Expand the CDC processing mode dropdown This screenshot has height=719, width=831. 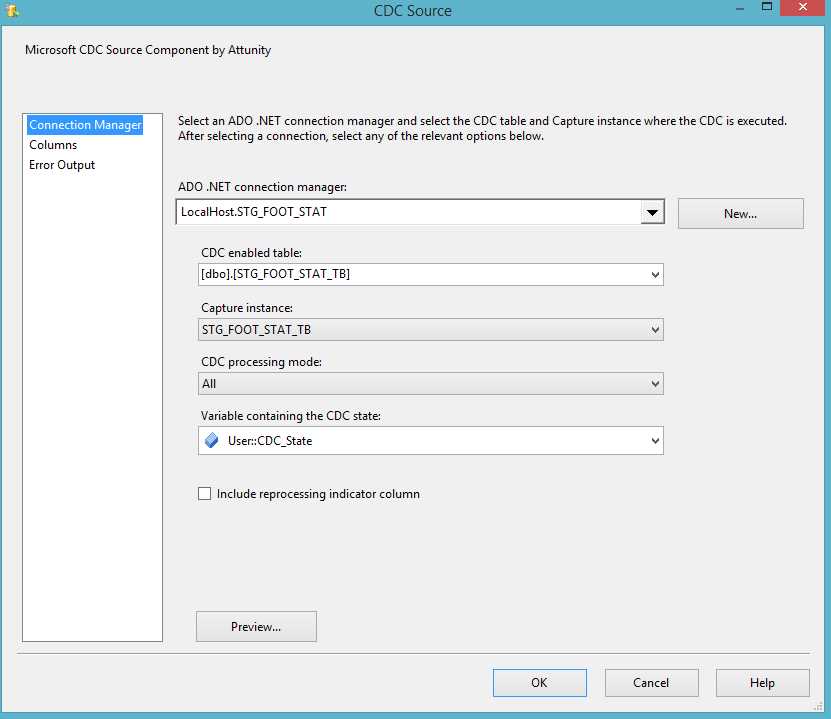coord(655,383)
